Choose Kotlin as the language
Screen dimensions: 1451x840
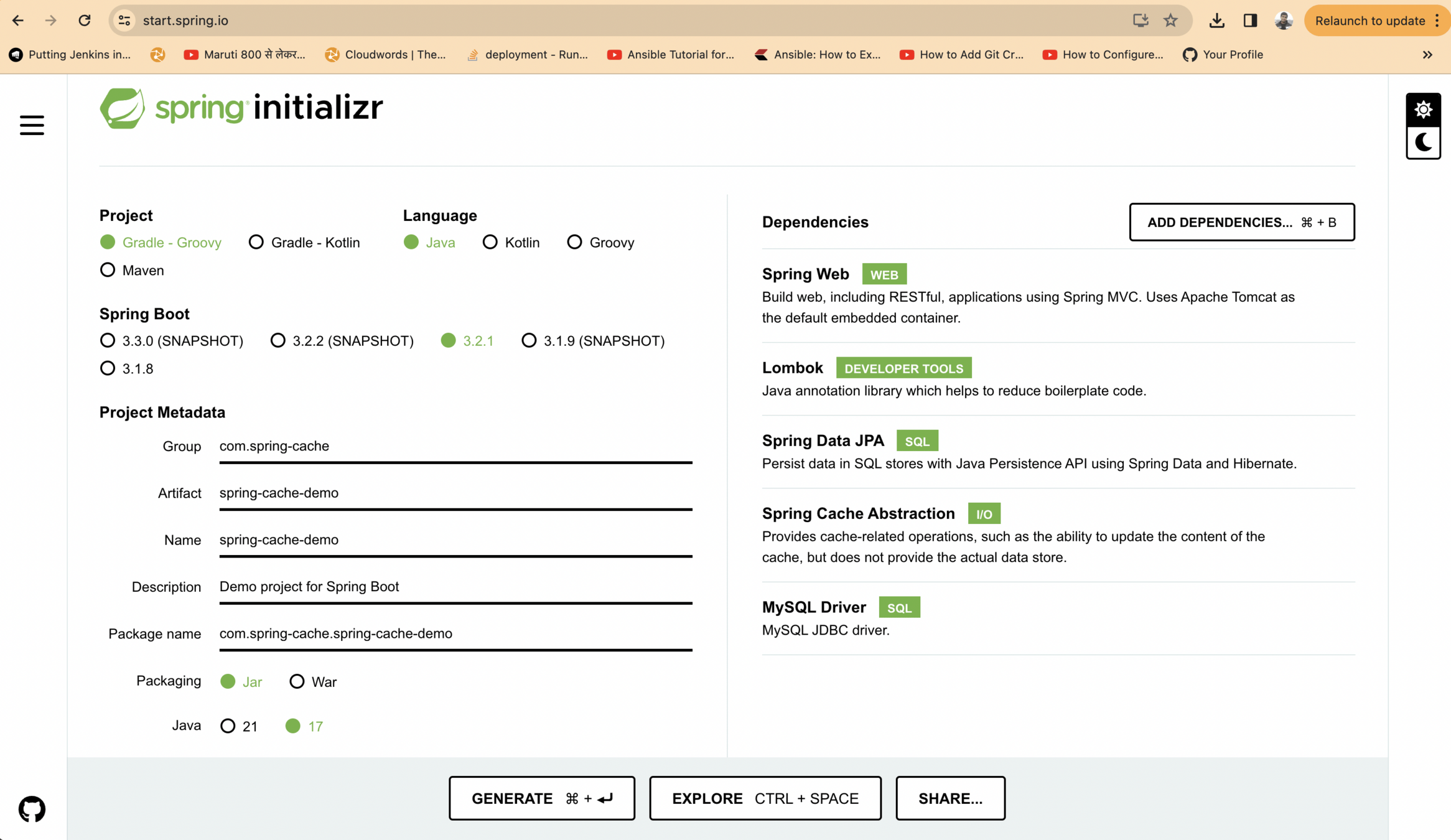490,242
